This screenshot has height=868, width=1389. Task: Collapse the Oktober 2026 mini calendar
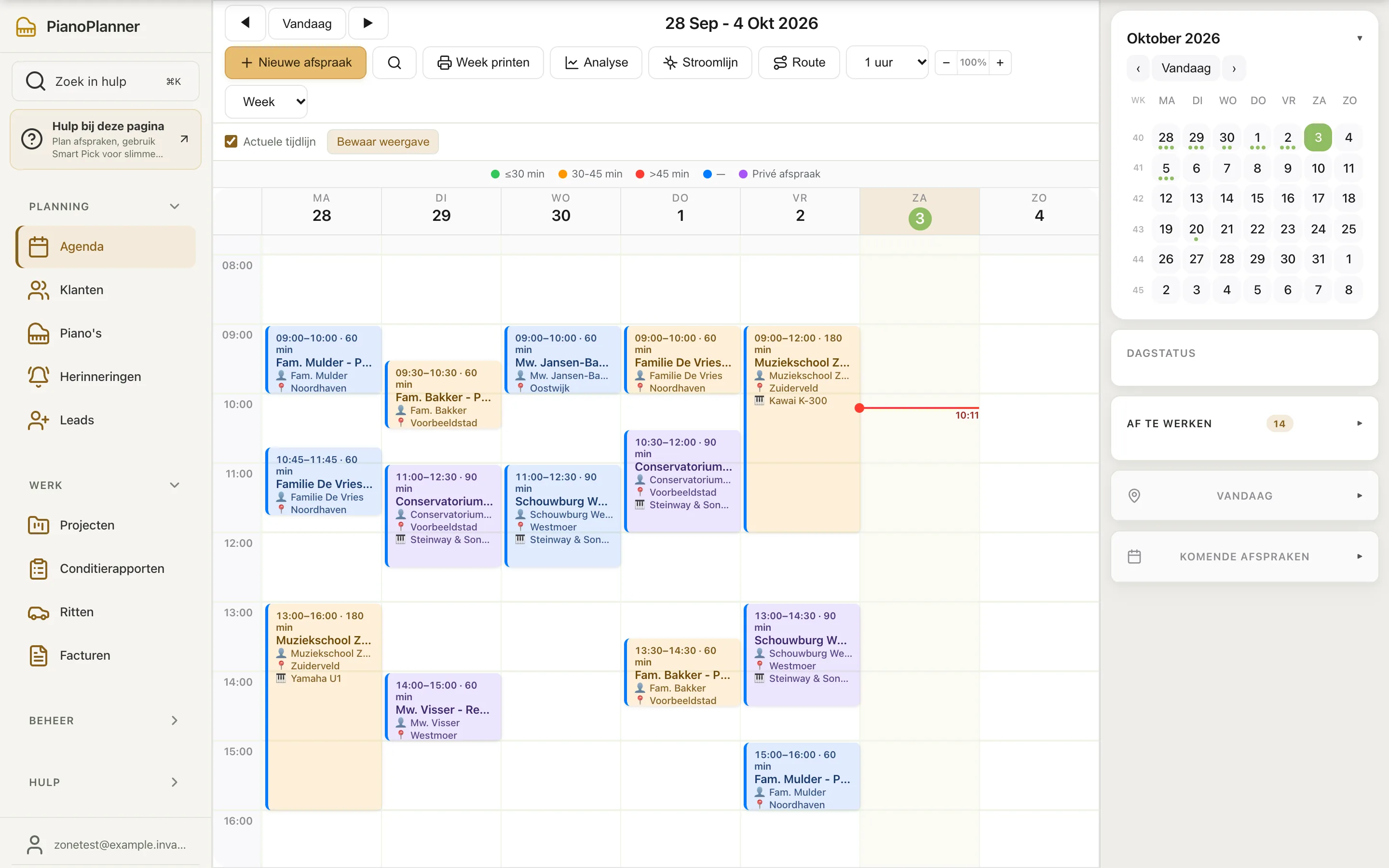click(1359, 39)
